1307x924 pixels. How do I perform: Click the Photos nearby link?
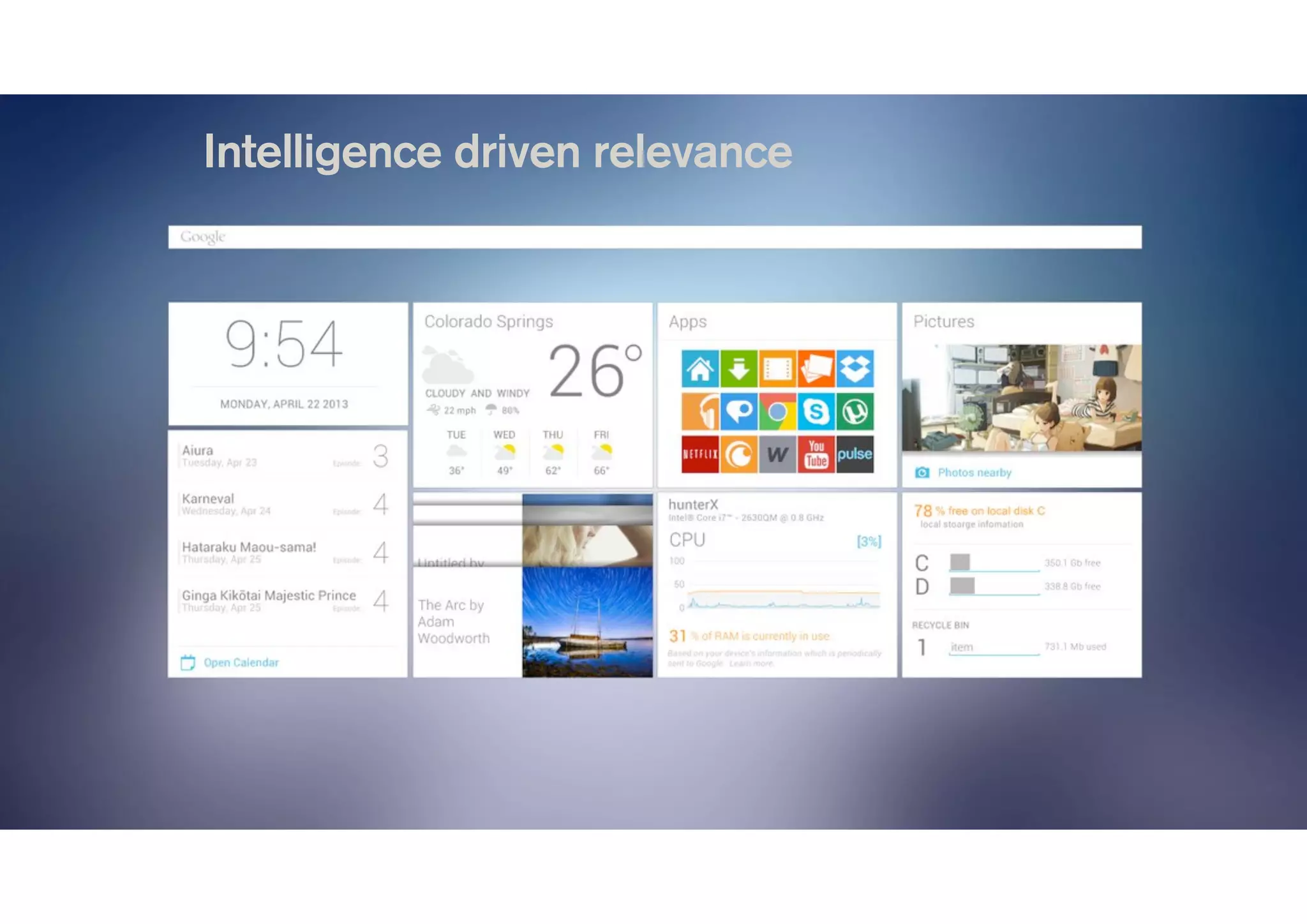(974, 473)
